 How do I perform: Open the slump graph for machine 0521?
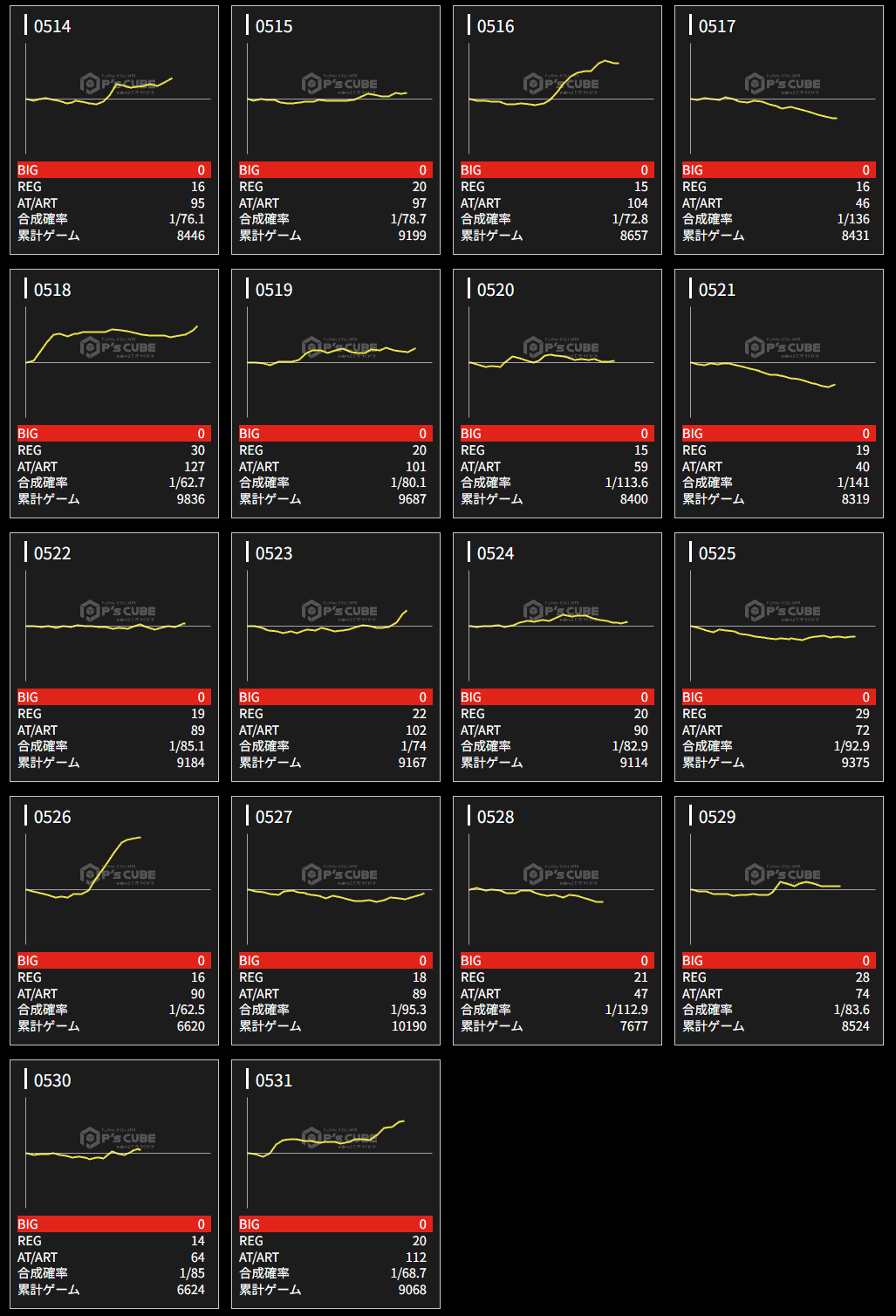tap(783, 362)
